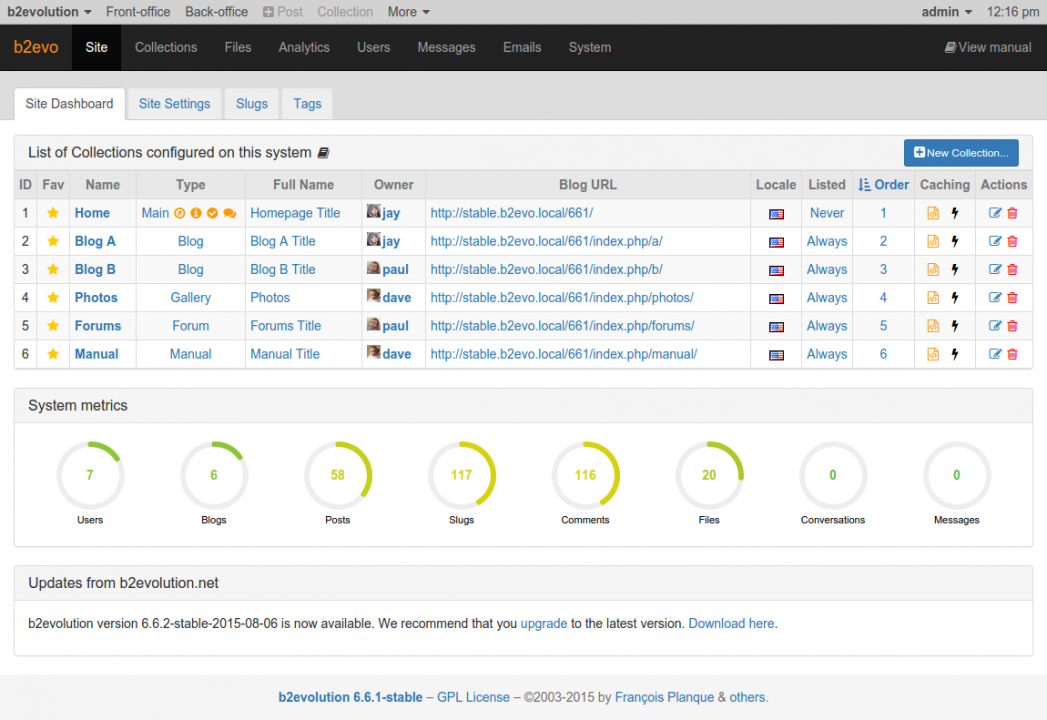Go to Collections in the main menu

[166, 47]
